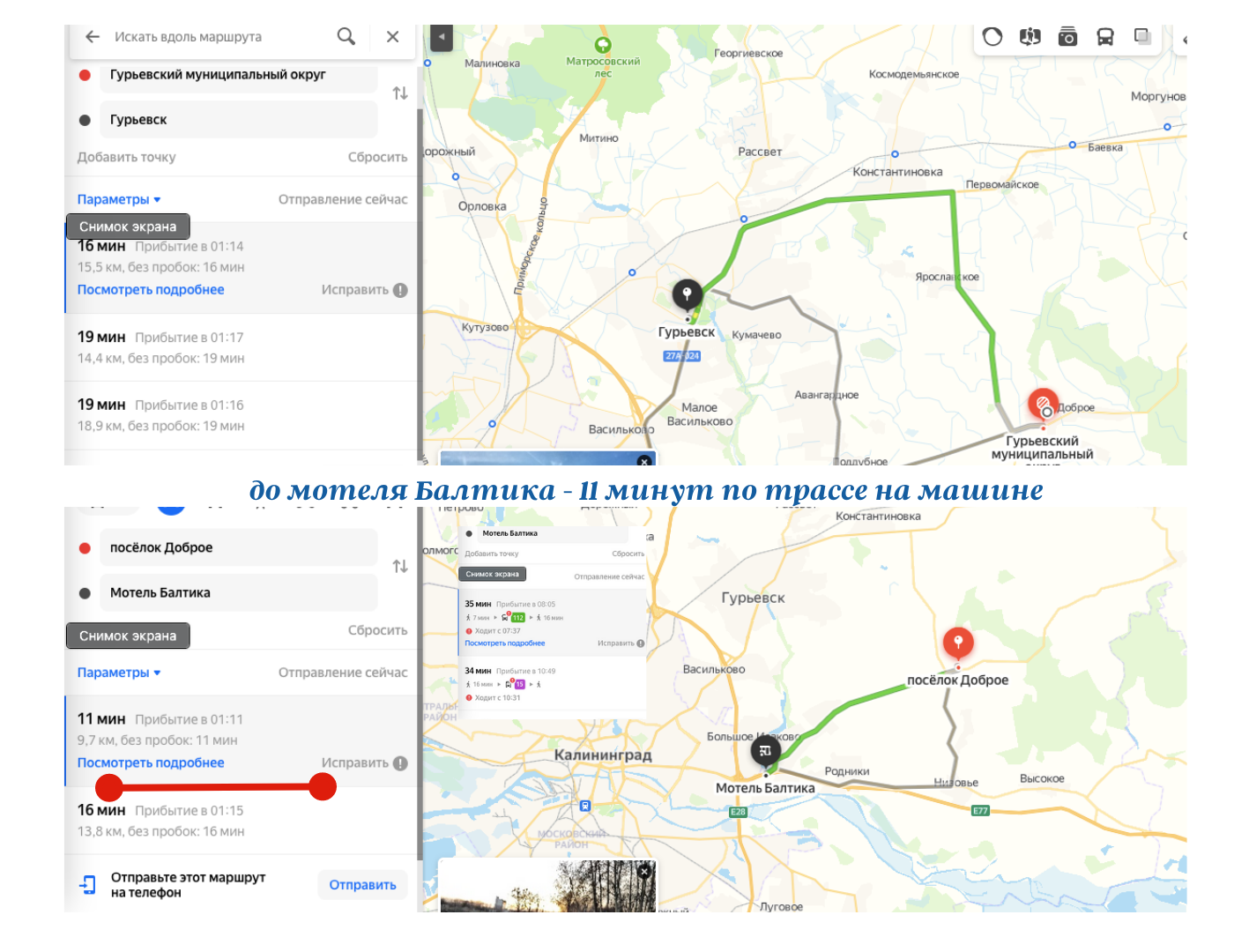Click Исправить on the 15,5 км route
1234x952 pixels.
point(364,290)
